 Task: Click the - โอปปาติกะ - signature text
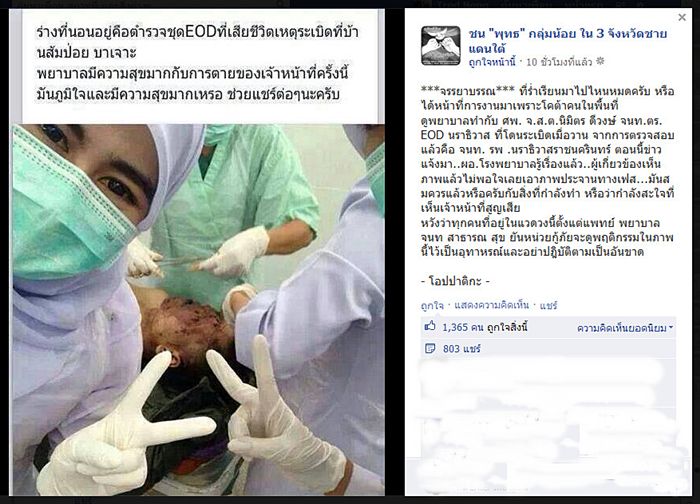(x=455, y=281)
